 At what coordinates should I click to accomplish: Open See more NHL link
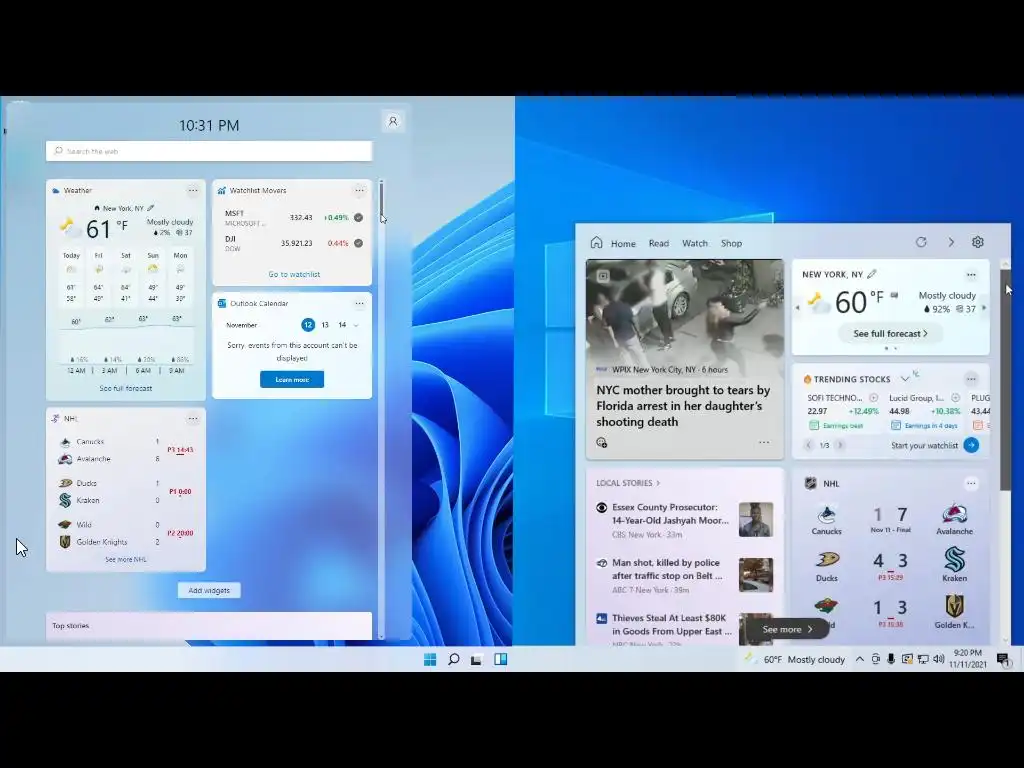(125, 560)
